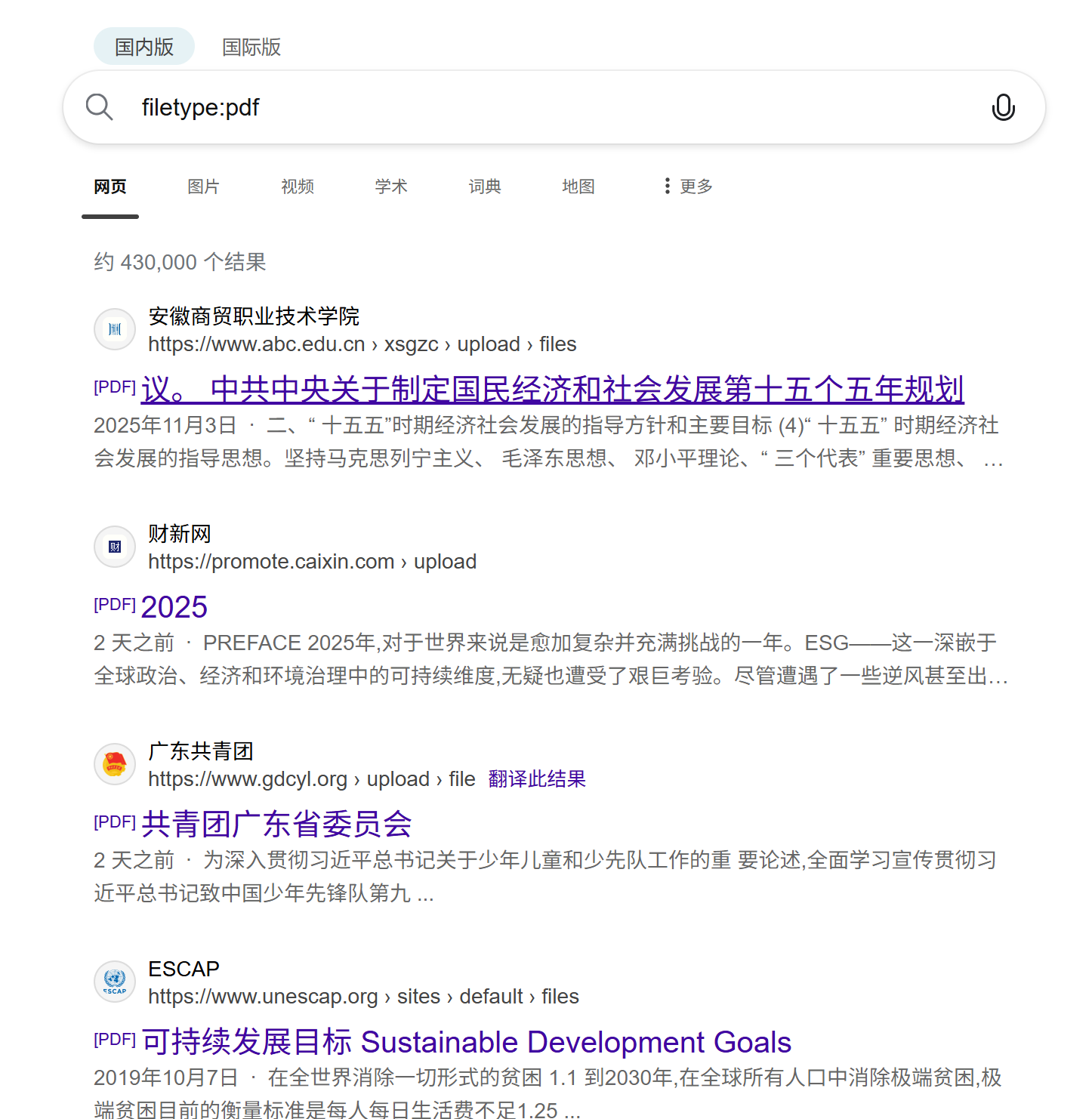The width and height of the screenshot is (1092, 1119).
Task: Activate voice search microphone icon
Action: pyautogui.click(x=1003, y=107)
